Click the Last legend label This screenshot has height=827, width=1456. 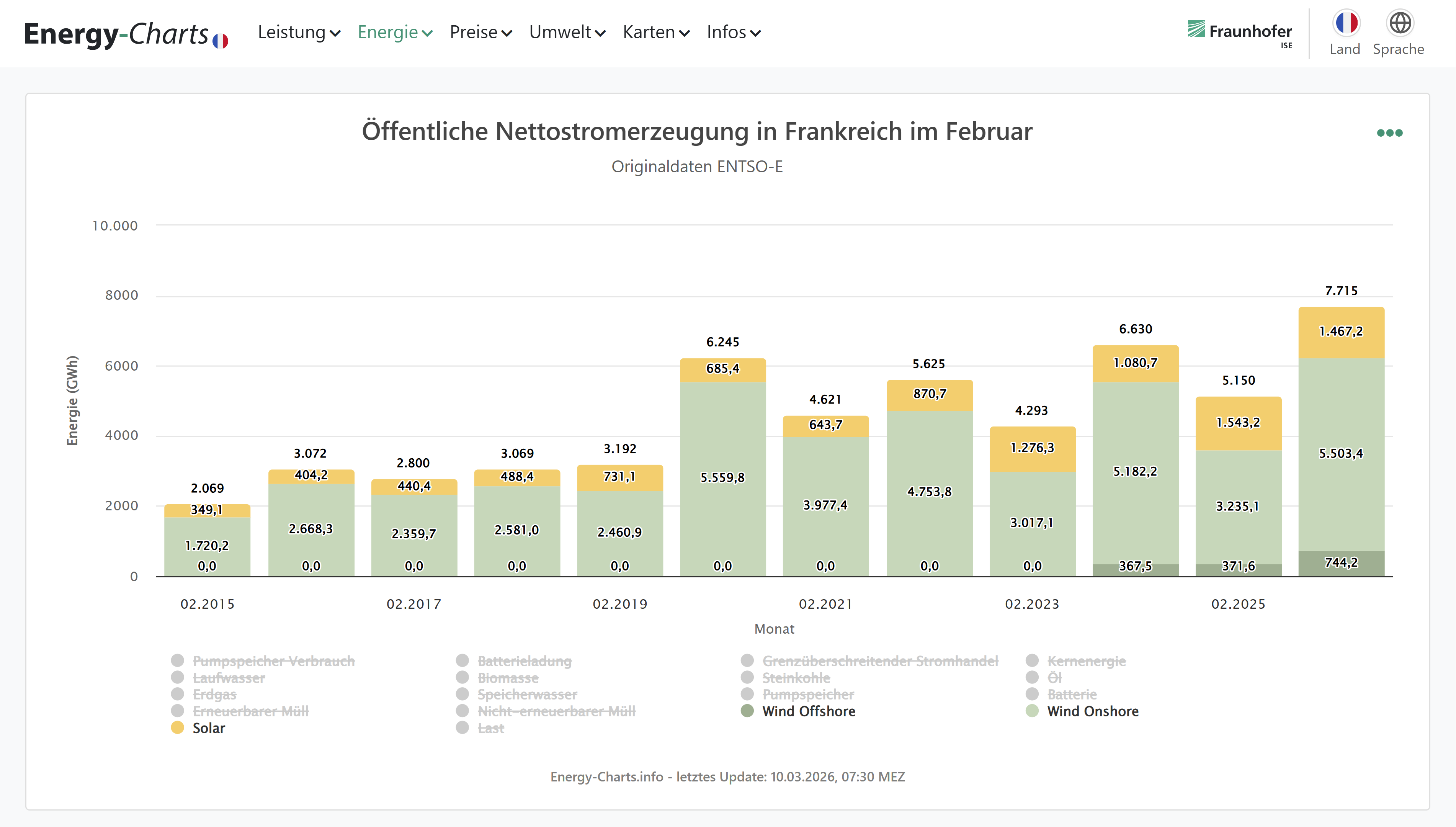[x=491, y=728]
